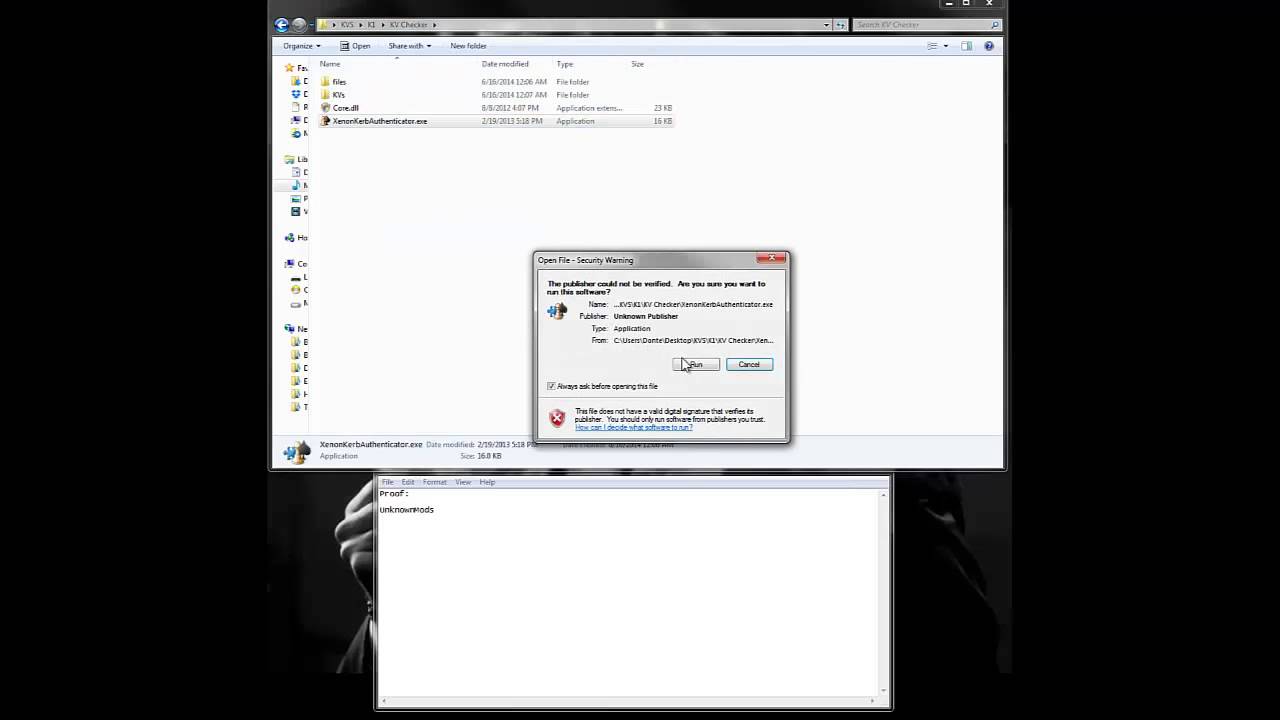Click Cancel in the security warning
Image resolution: width=1280 pixels, height=720 pixels.
click(749, 364)
